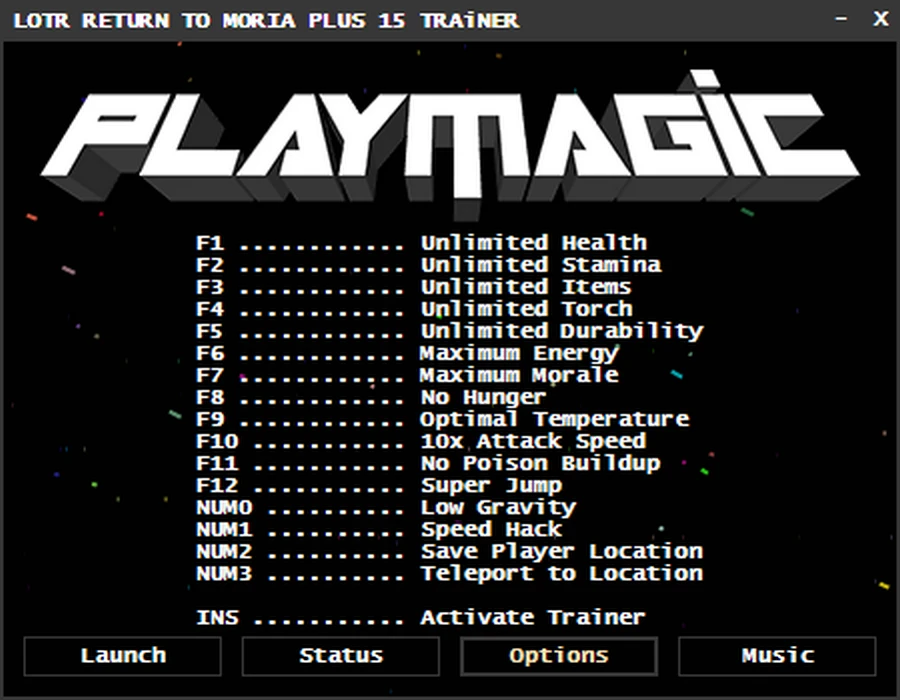900x700 pixels.
Task: Click the NUM0 hotkey label
Action: 224,508
